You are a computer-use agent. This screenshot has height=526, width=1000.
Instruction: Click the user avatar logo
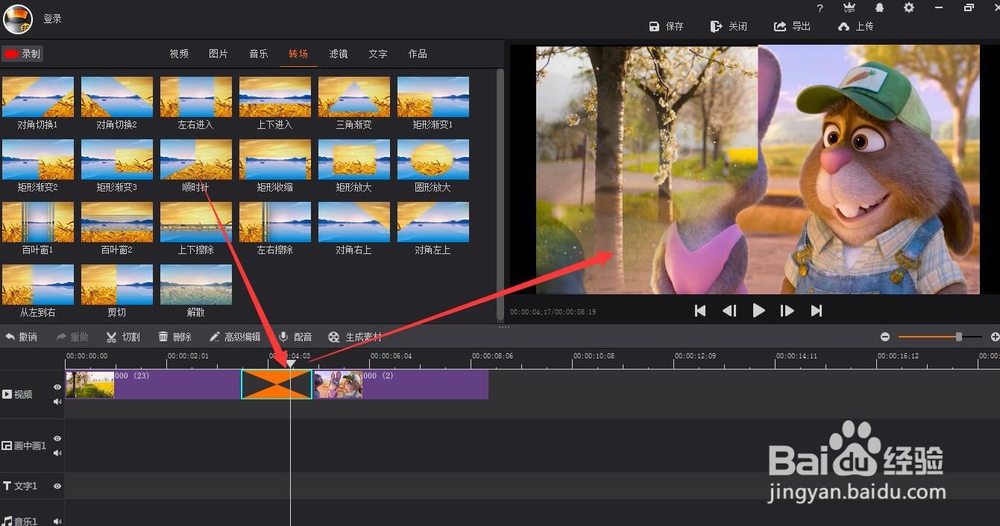tap(18, 19)
